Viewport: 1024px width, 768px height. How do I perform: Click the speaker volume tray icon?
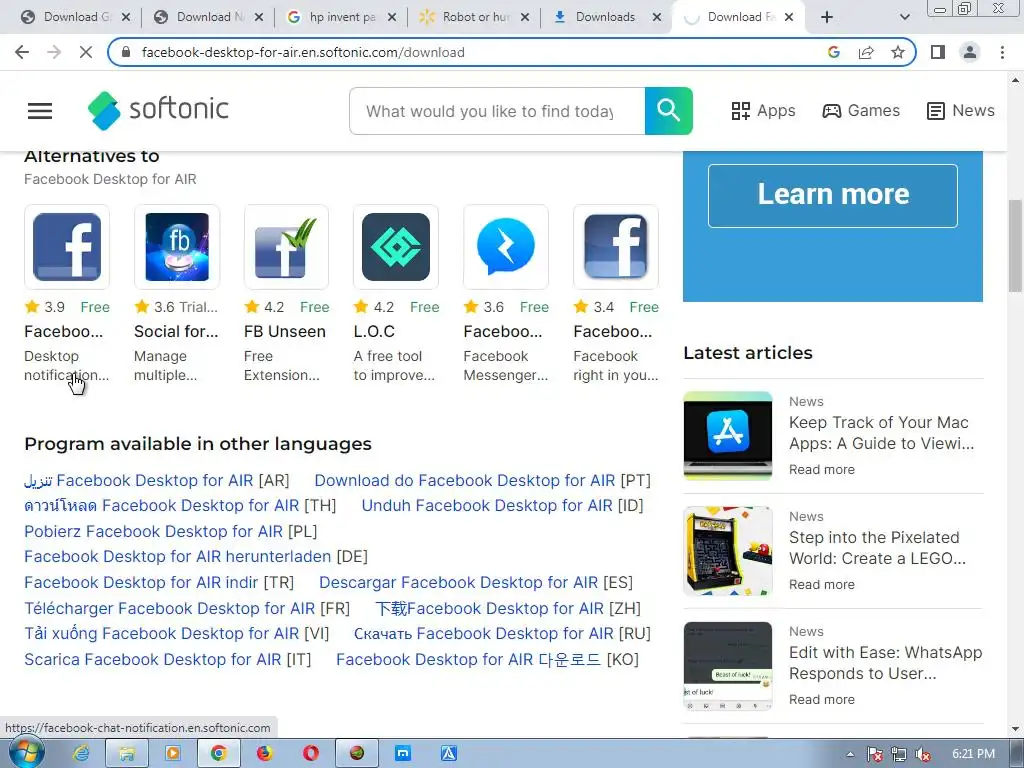coord(922,754)
